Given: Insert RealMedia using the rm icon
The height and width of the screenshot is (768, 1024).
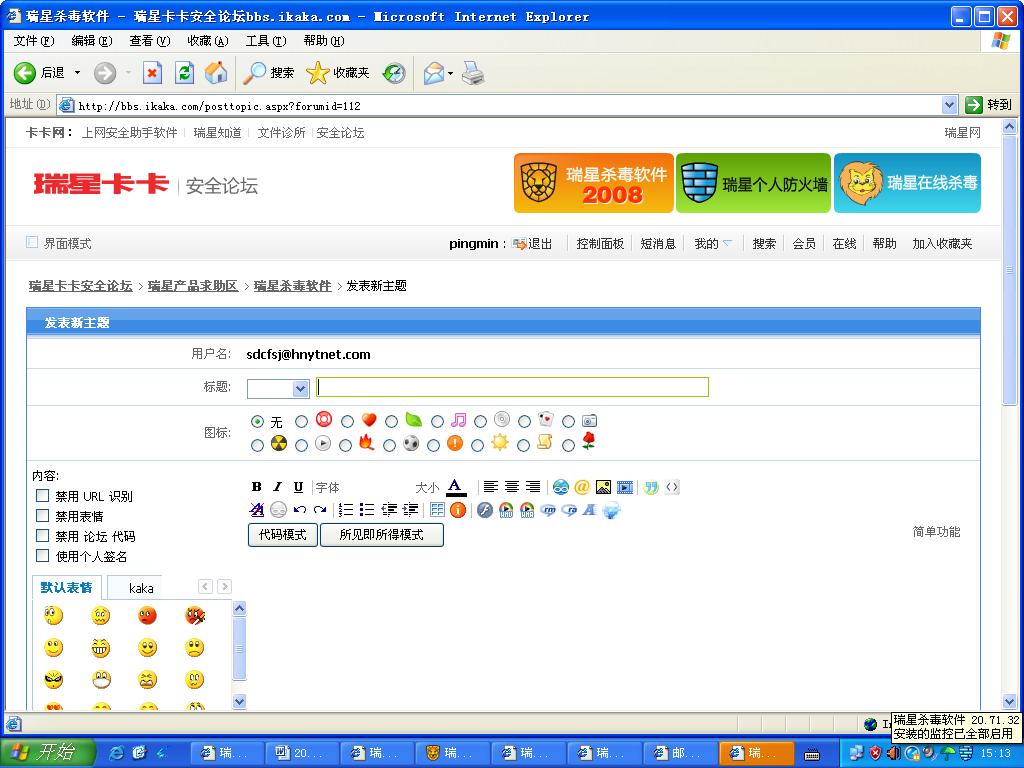Looking at the screenshot, I should coord(548,510).
